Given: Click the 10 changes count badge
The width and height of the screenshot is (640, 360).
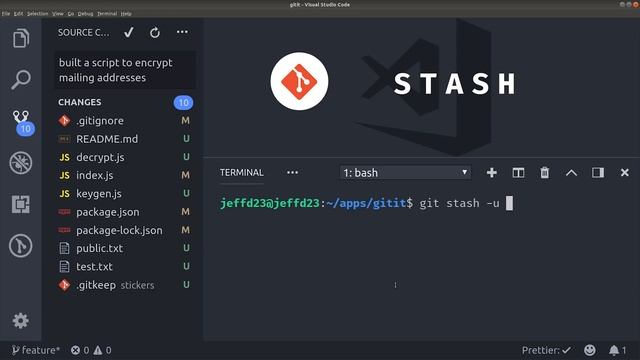Looking at the screenshot, I should click(x=183, y=102).
